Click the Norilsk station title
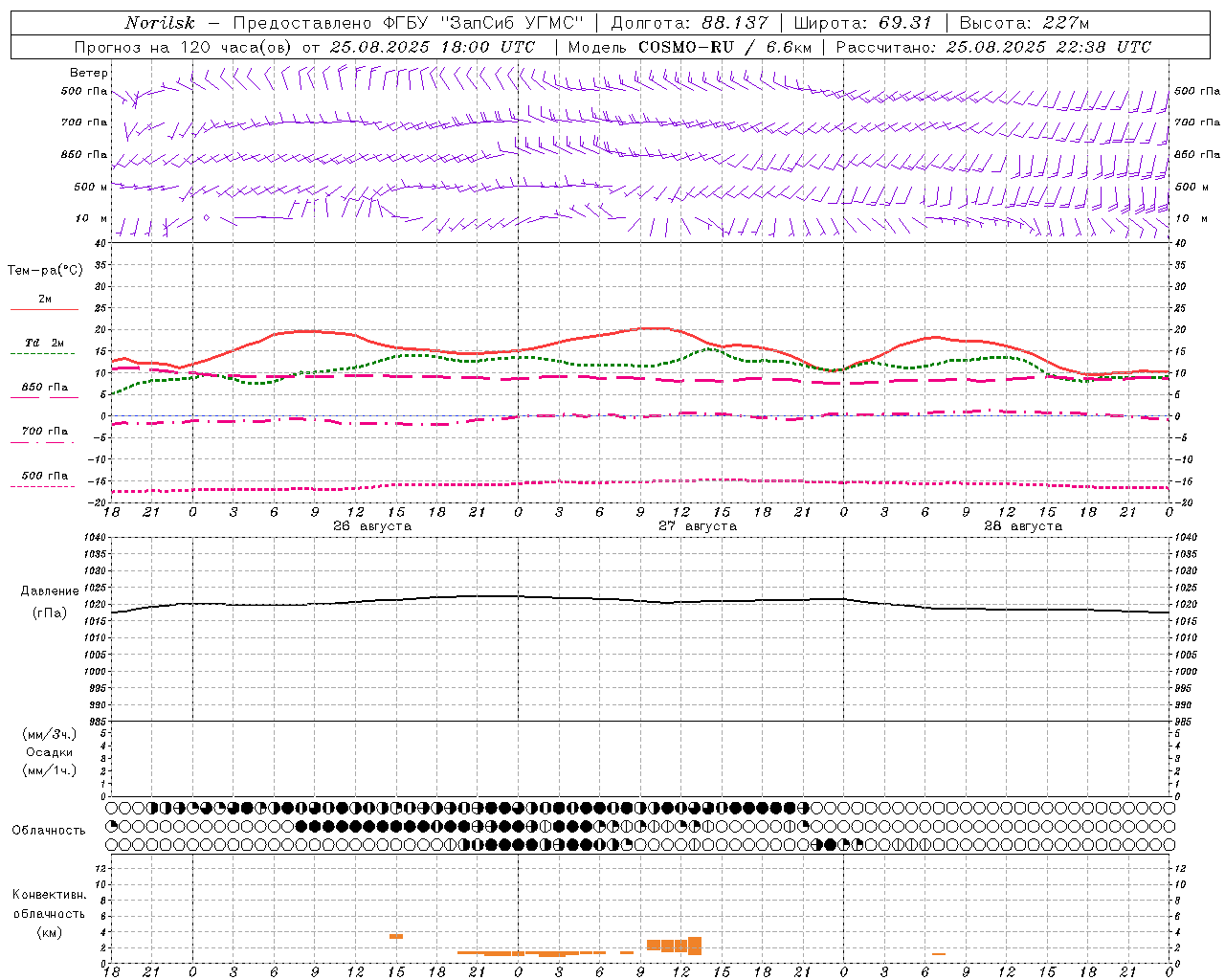 [159, 23]
